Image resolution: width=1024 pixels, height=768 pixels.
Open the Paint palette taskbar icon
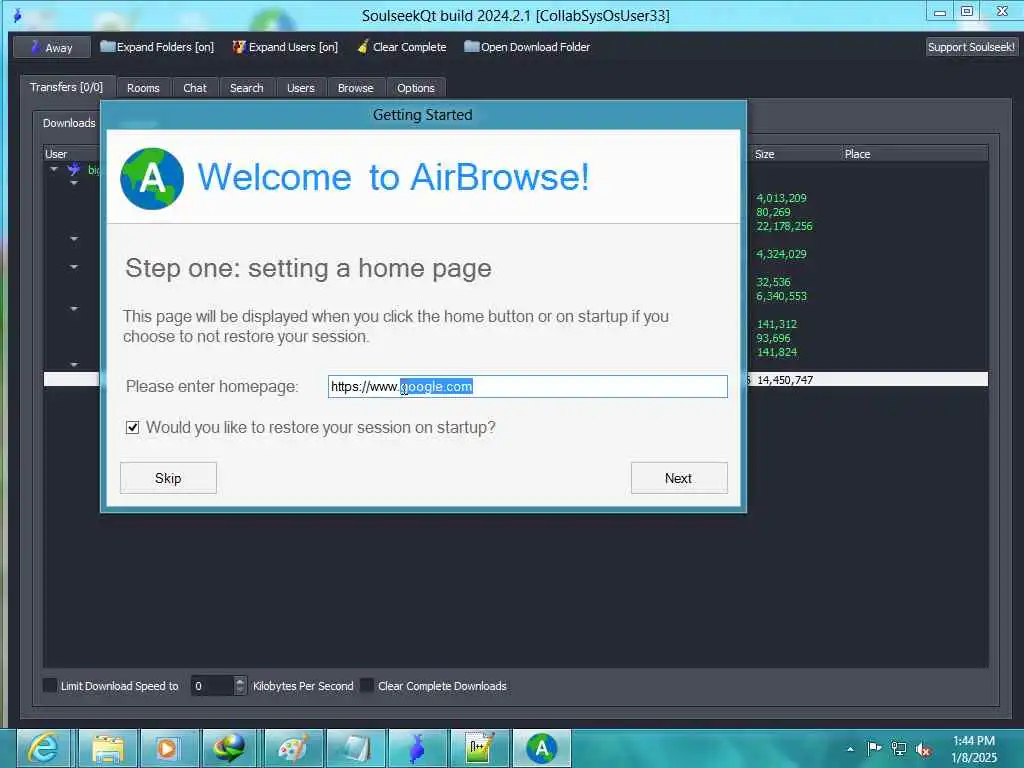(293, 748)
